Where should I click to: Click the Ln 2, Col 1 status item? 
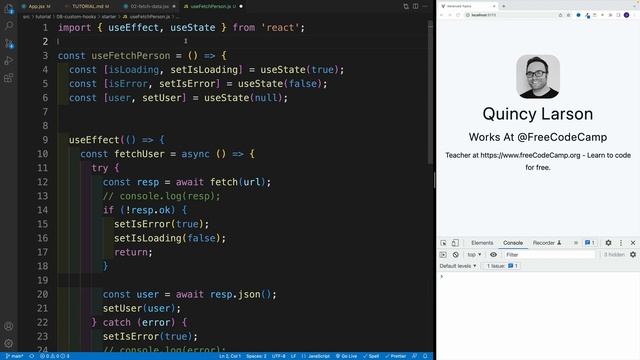230,356
